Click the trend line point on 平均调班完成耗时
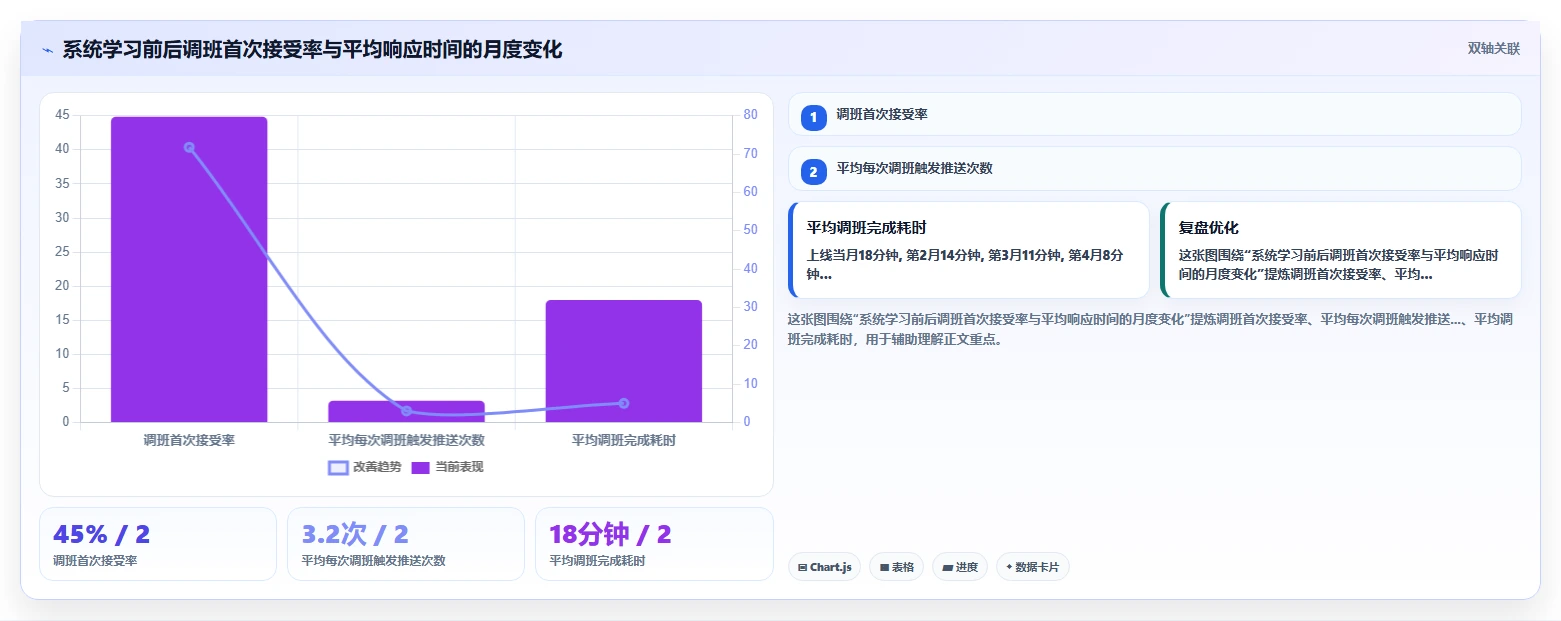The image size is (1561, 621). tap(624, 403)
